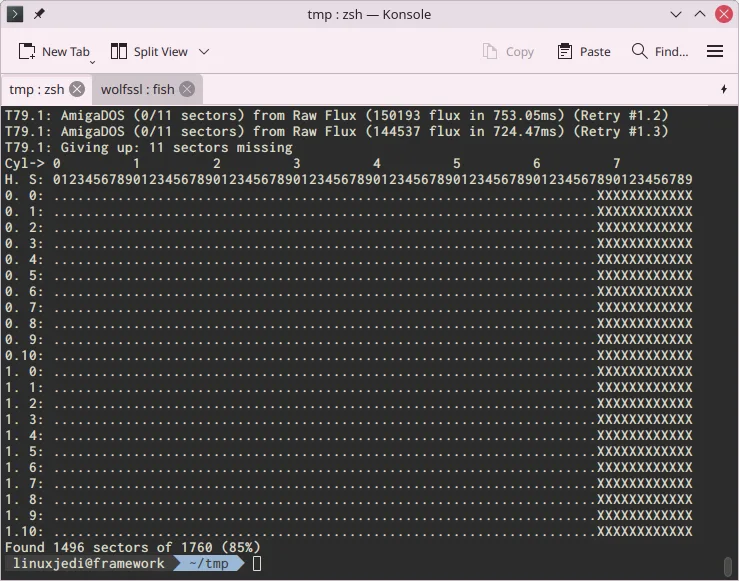The height and width of the screenshot is (581, 739).
Task: Click the Copy toolbar button
Action: click(x=508, y=51)
